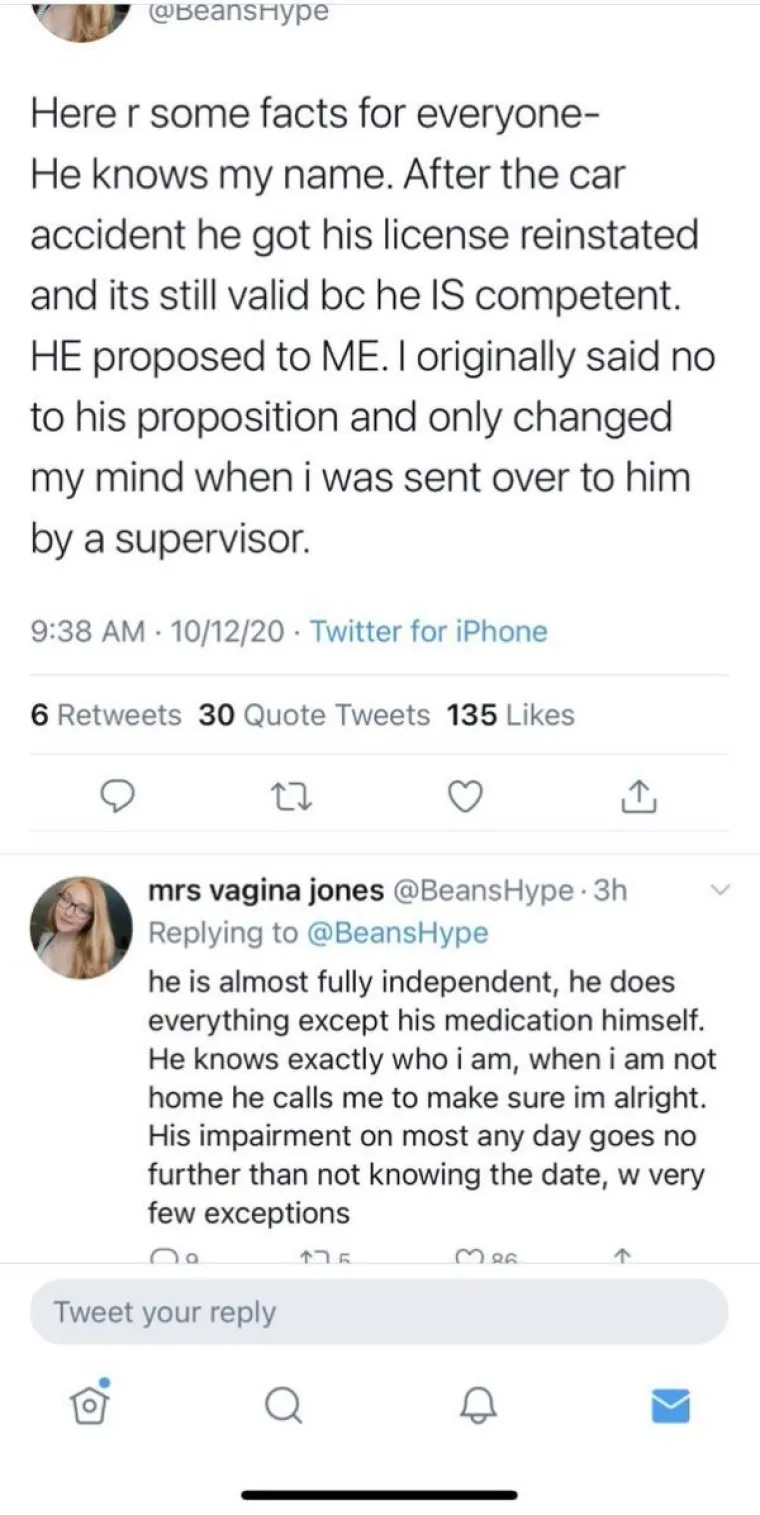Viewport: 760px width, 1515px height.
Task: Open the Search tab magnifier
Action: pyautogui.click(x=283, y=1406)
